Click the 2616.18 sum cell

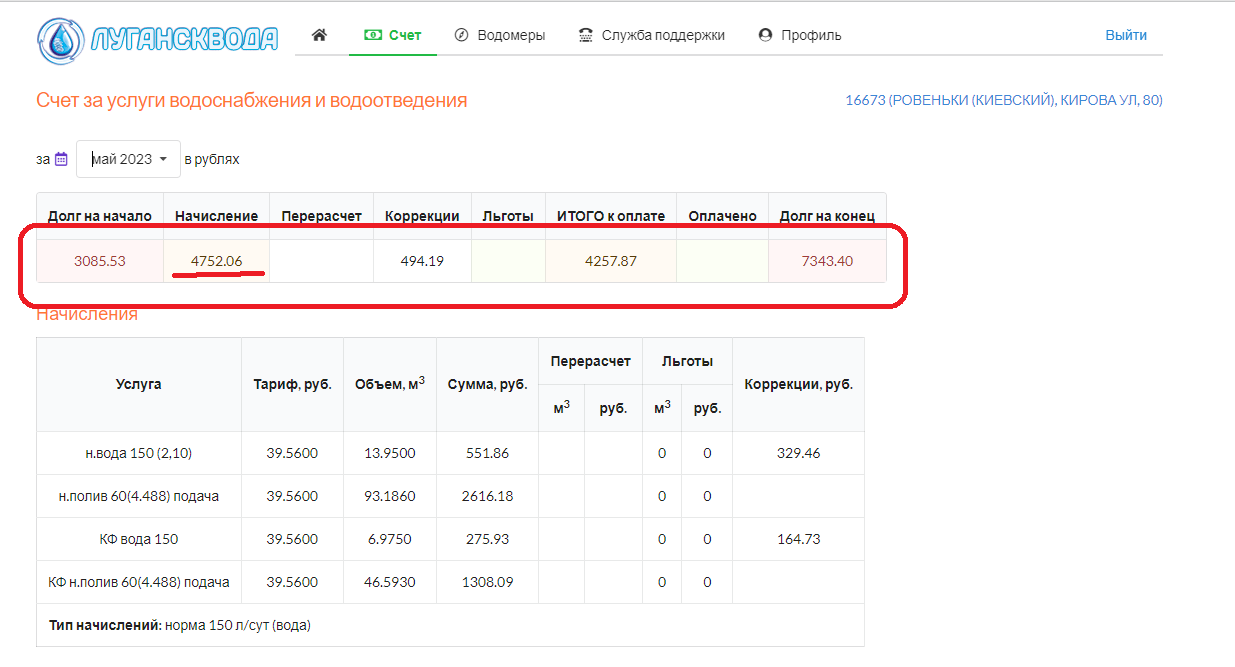[x=488, y=496]
